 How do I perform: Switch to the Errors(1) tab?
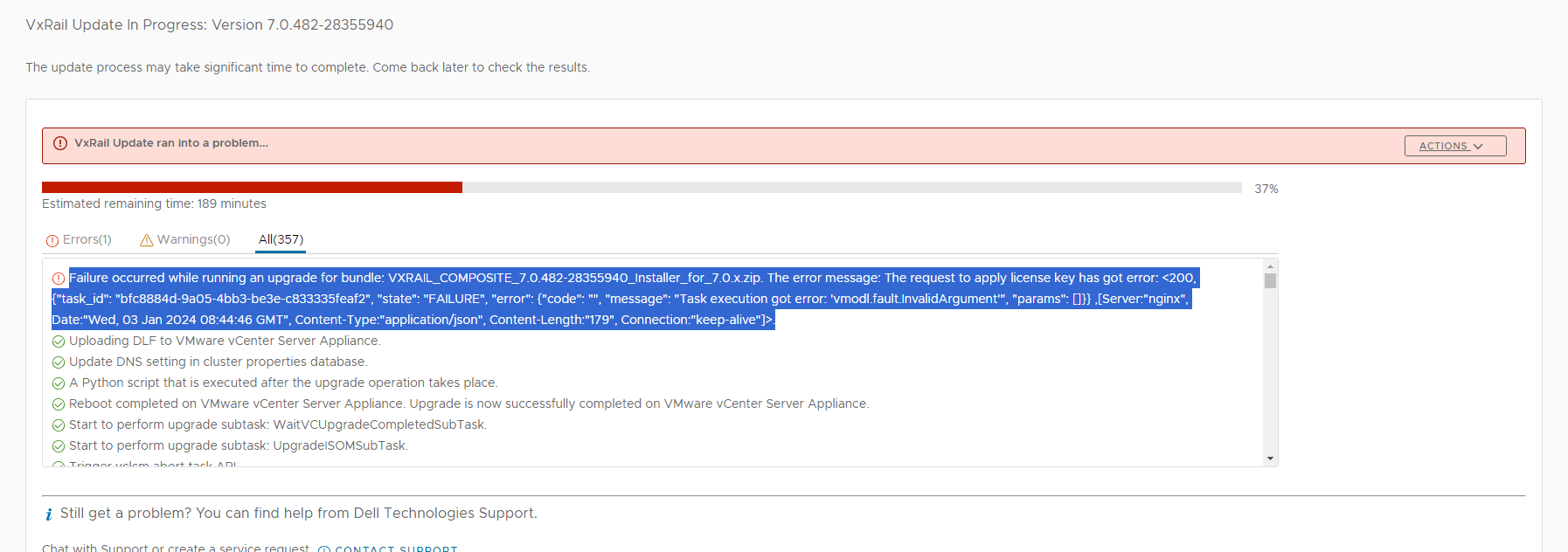(x=79, y=239)
